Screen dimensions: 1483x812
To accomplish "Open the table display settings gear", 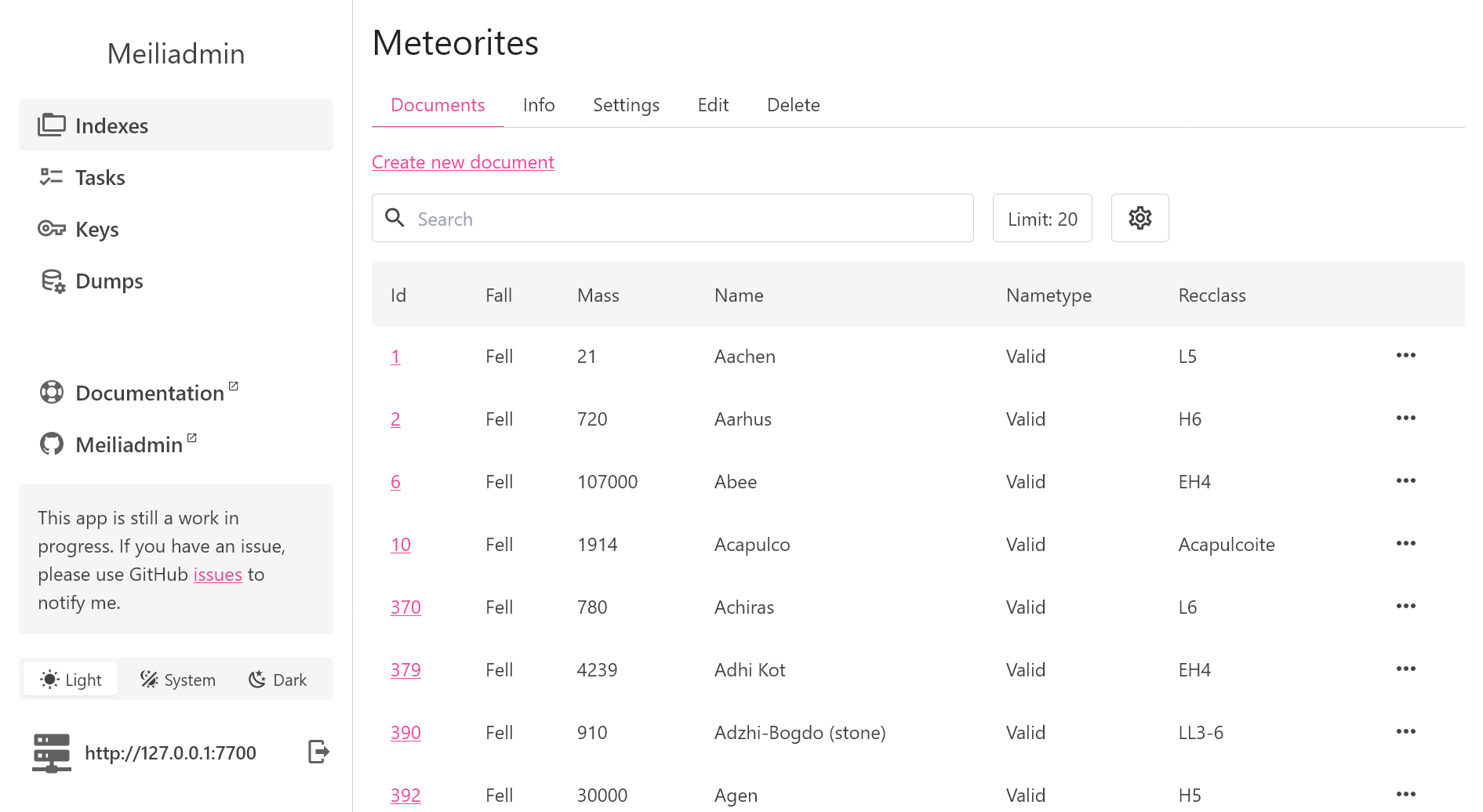I will point(1140,218).
